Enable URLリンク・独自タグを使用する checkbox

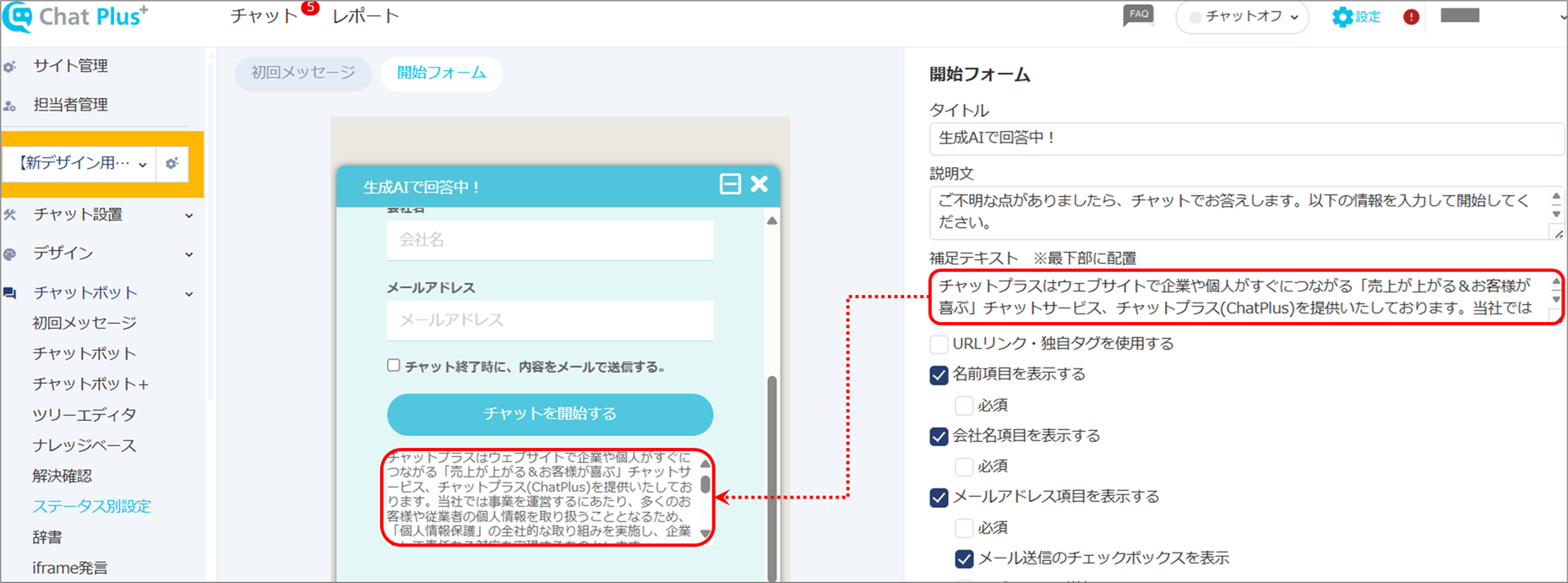(x=939, y=344)
